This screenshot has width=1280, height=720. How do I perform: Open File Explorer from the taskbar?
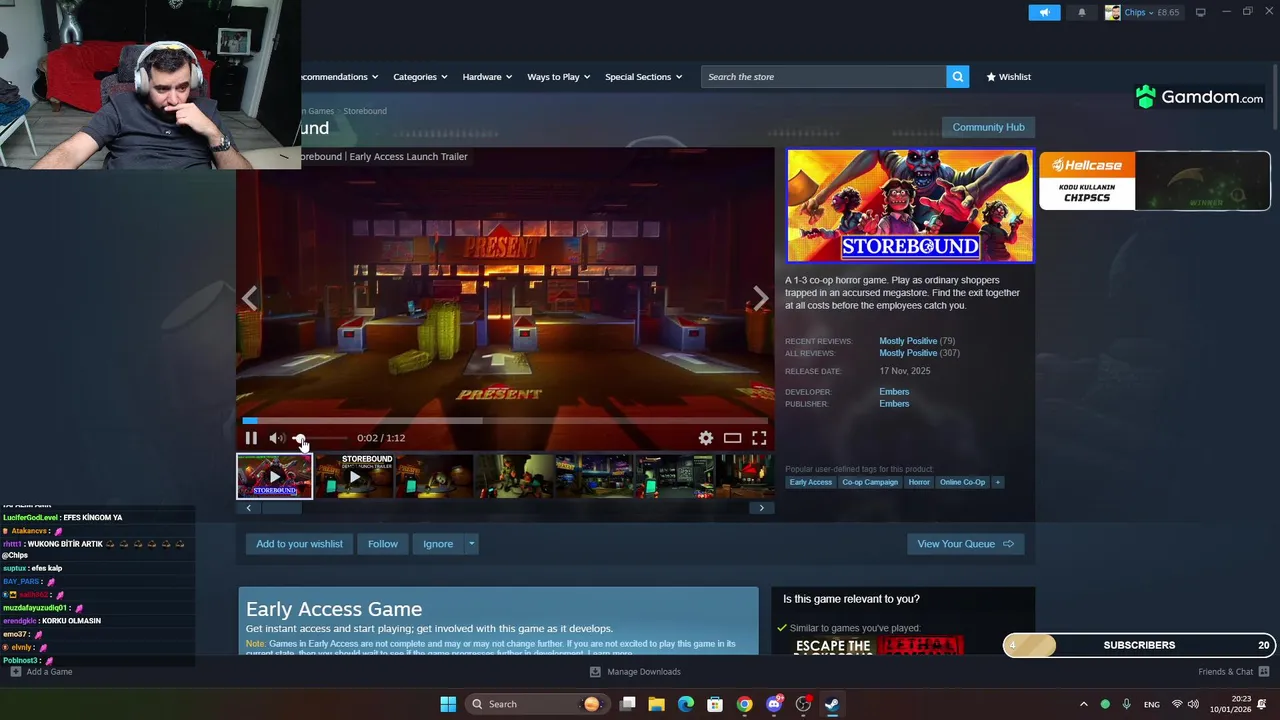coord(657,704)
